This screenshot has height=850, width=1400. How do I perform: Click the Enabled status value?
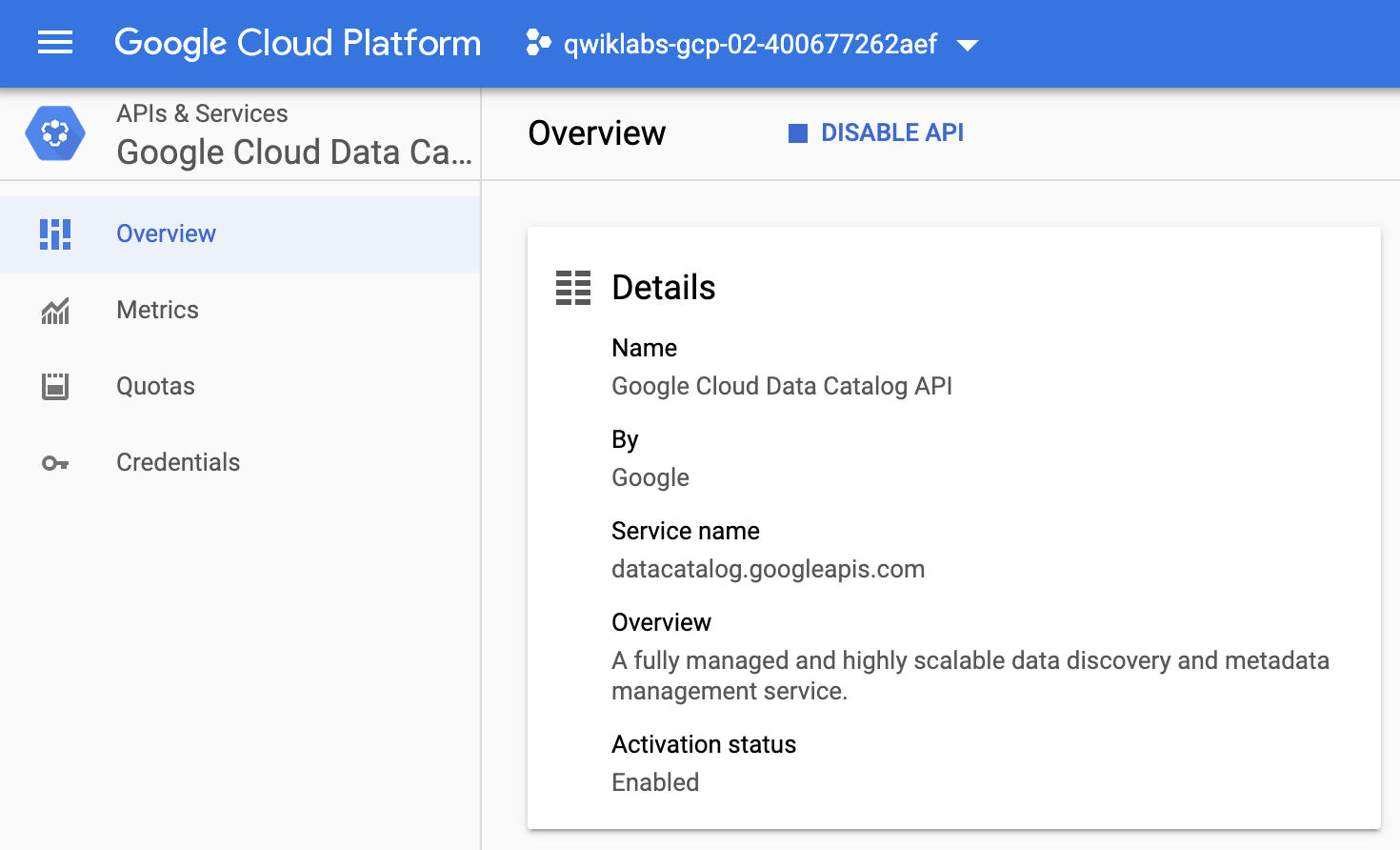[655, 782]
